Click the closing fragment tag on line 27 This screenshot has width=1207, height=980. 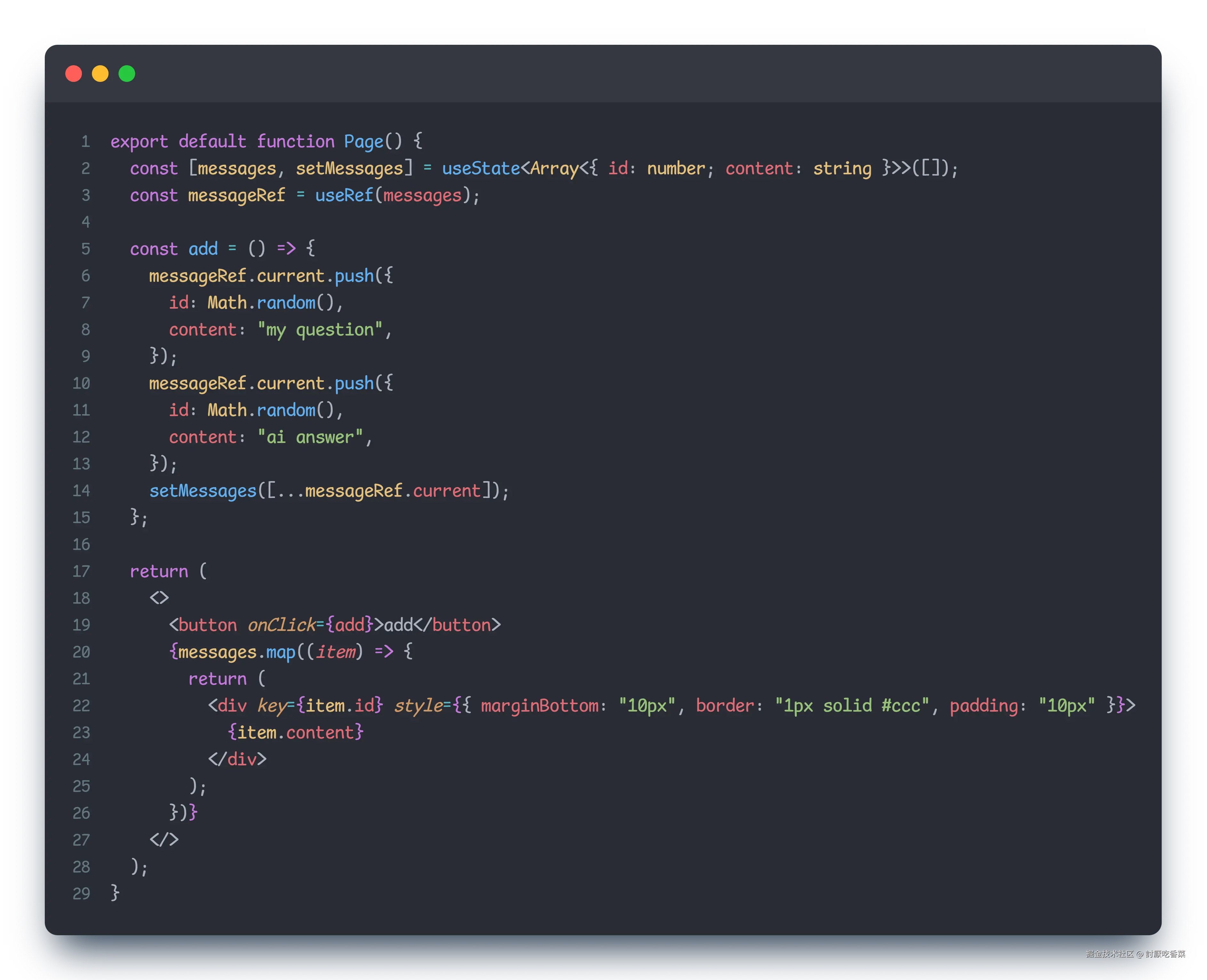(164, 840)
